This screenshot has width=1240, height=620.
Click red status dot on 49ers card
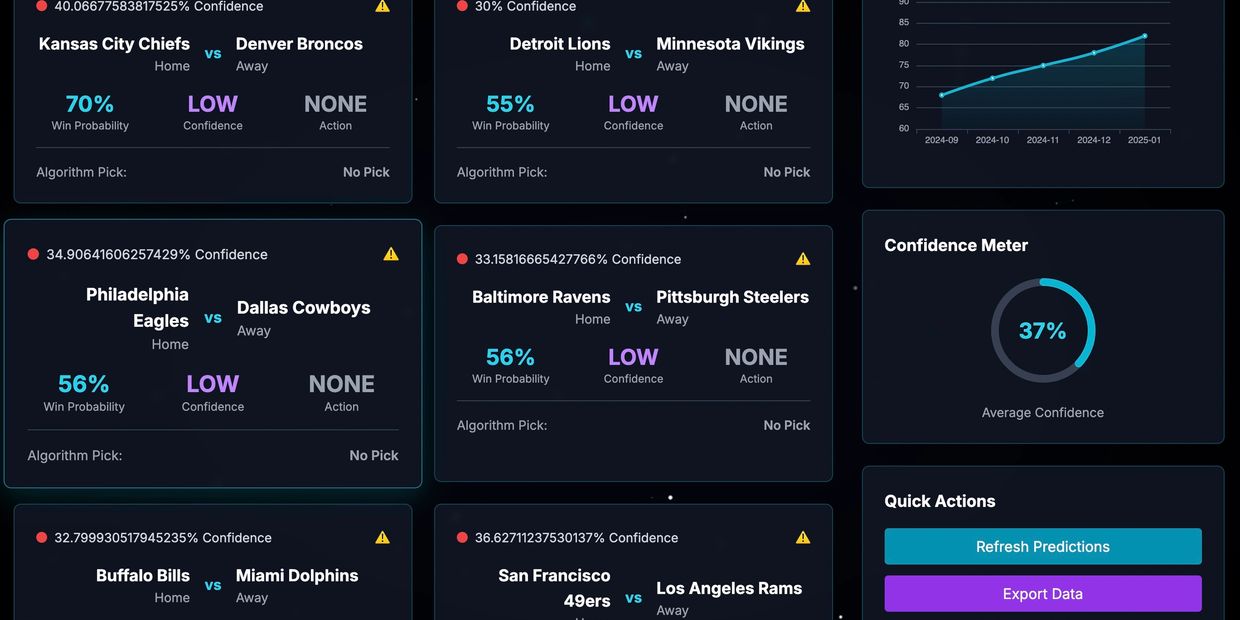[462, 537]
